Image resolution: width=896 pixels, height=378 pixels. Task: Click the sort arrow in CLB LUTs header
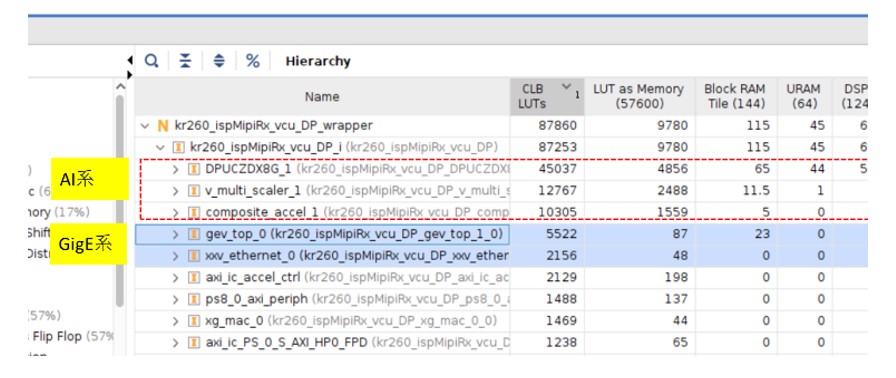566,87
